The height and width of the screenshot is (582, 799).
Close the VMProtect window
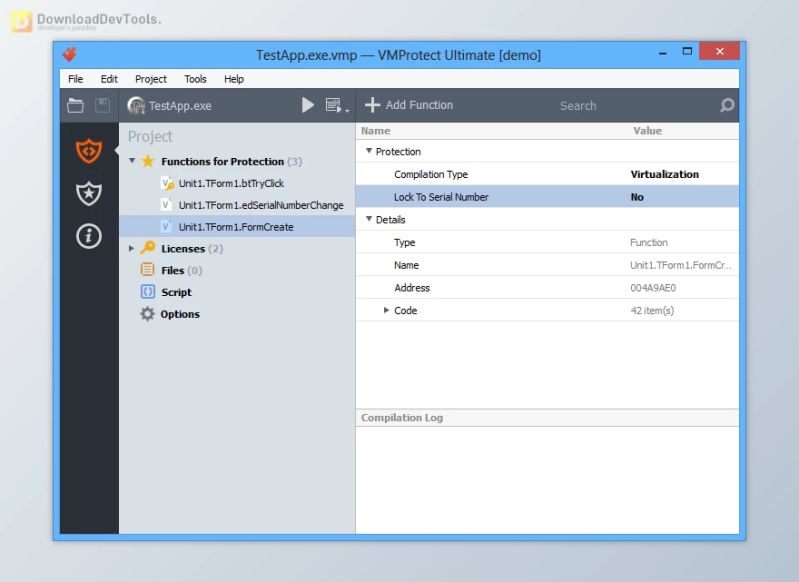point(720,51)
